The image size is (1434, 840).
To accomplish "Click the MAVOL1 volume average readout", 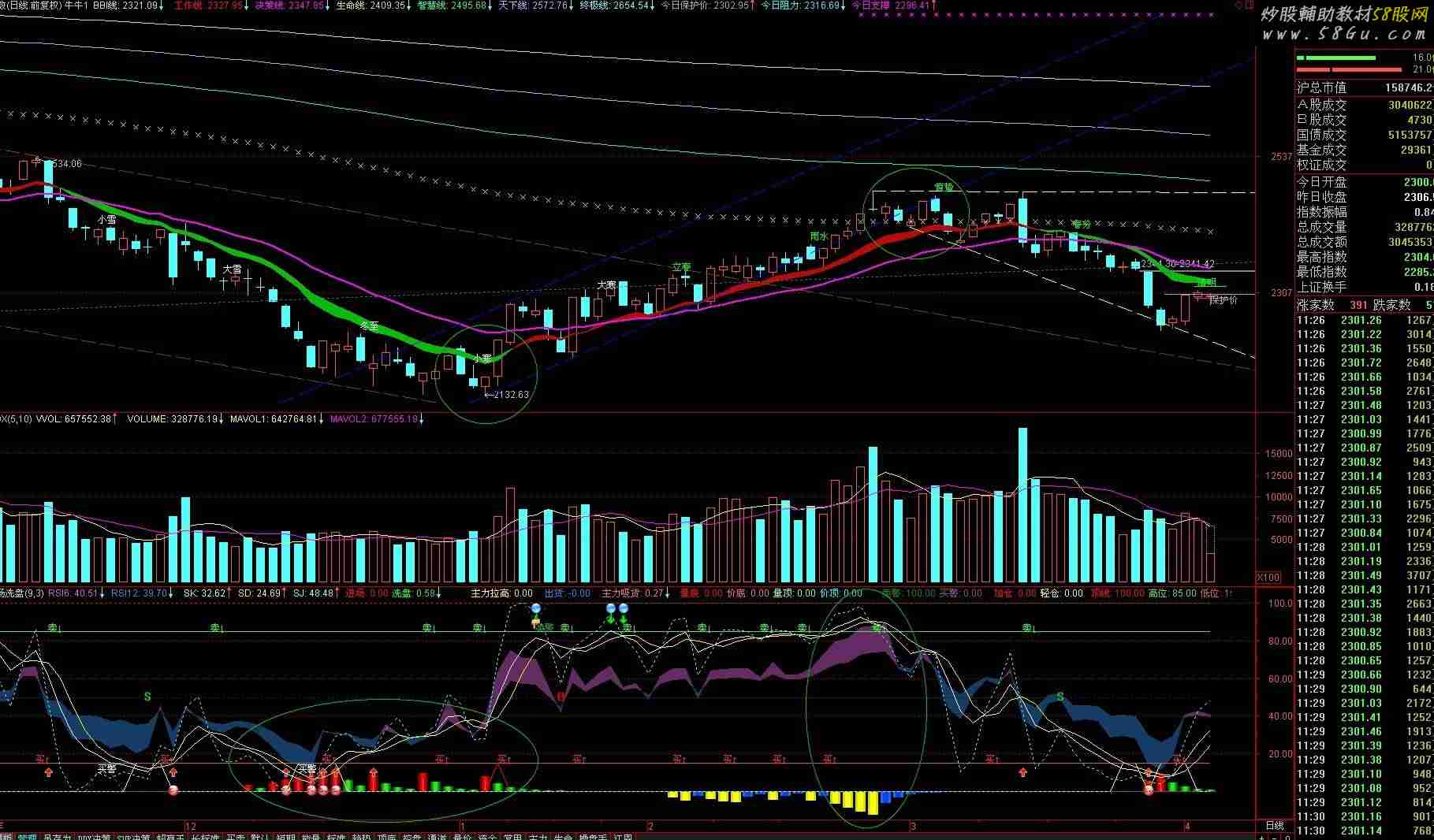I will pos(277,419).
